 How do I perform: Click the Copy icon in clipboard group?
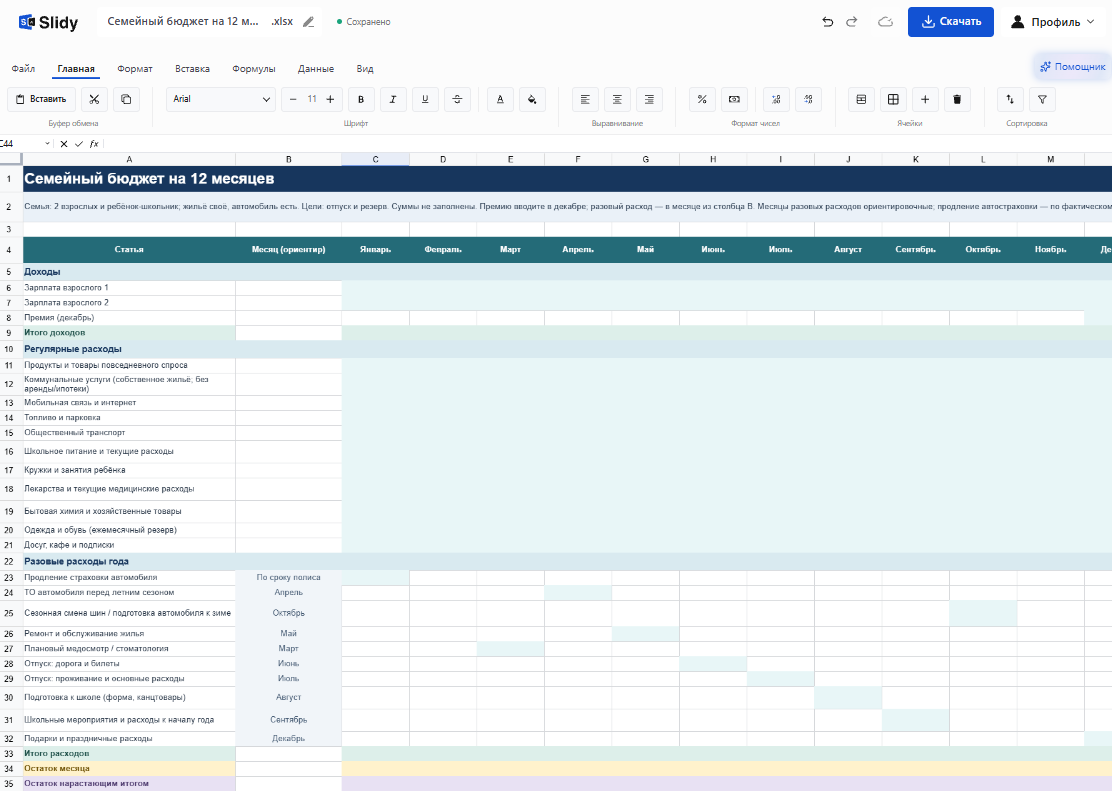(x=126, y=99)
